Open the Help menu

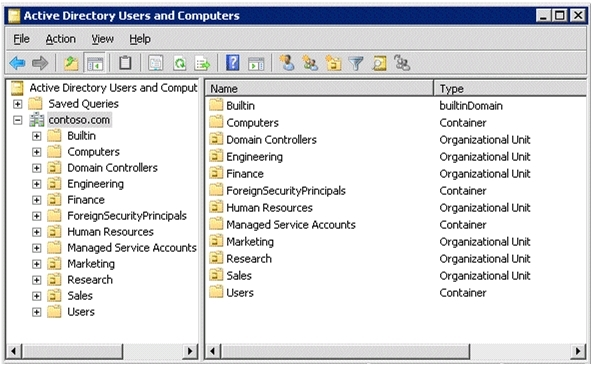[140, 39]
